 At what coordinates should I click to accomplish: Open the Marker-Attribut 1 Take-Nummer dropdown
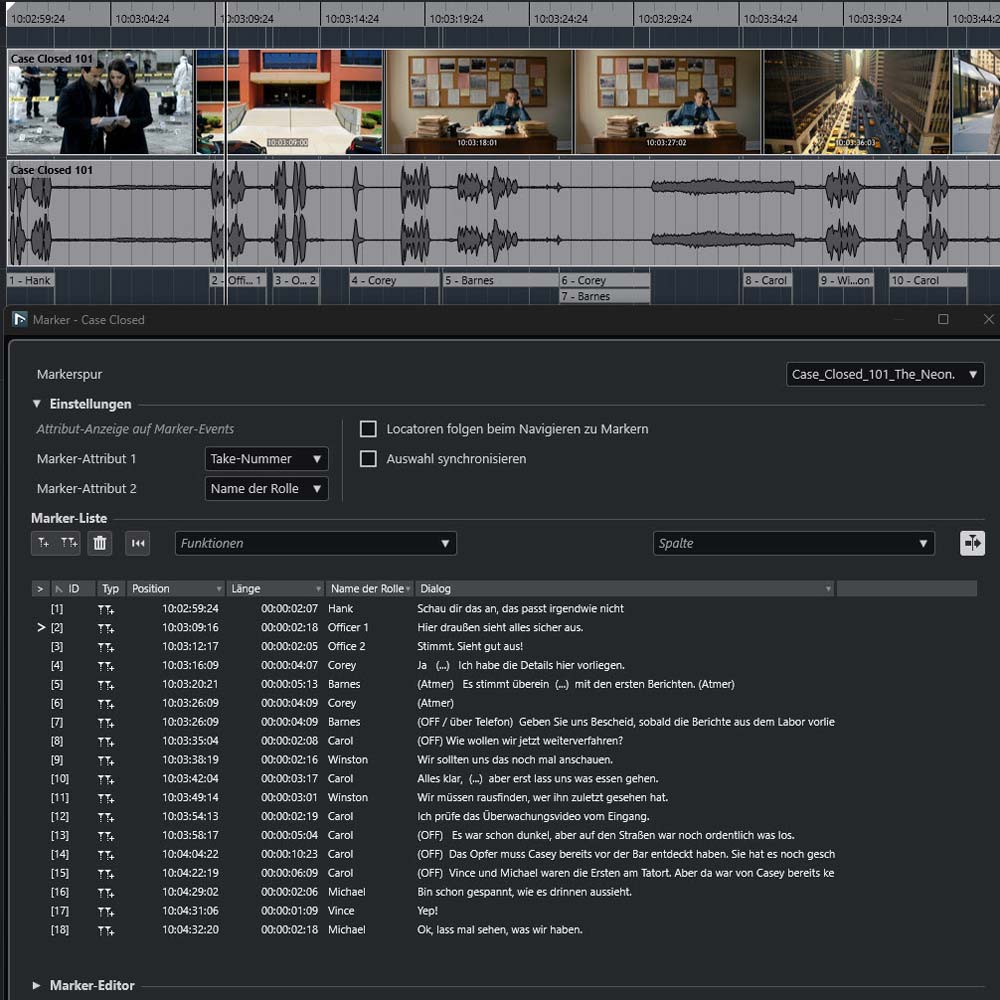(266, 459)
